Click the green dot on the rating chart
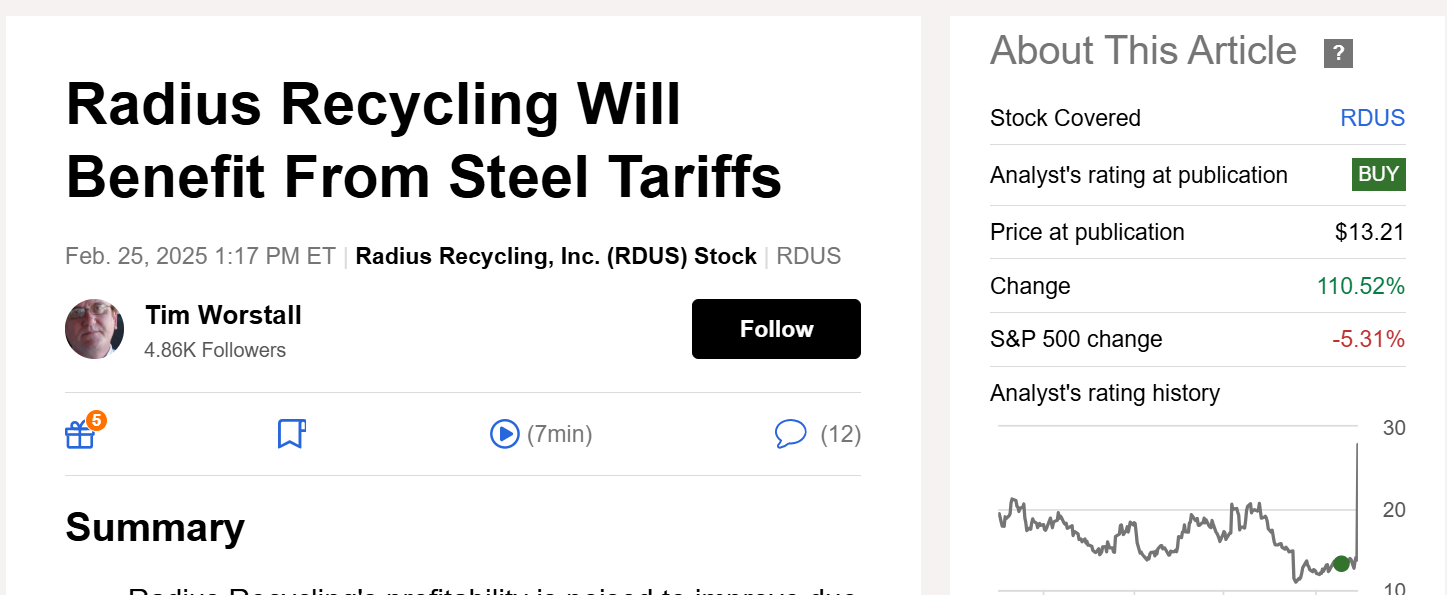This screenshot has width=1447, height=595. pyautogui.click(x=1341, y=564)
